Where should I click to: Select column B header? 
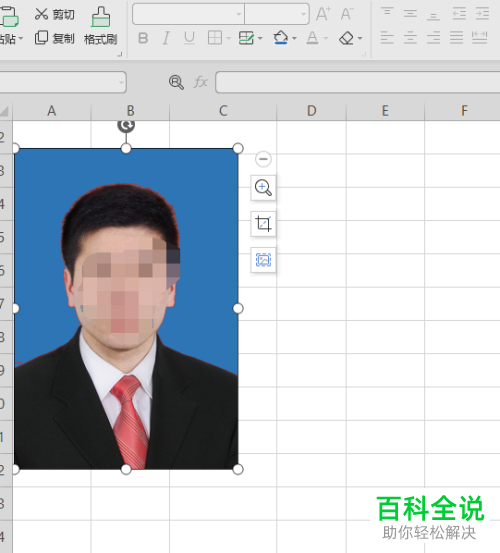tap(130, 111)
